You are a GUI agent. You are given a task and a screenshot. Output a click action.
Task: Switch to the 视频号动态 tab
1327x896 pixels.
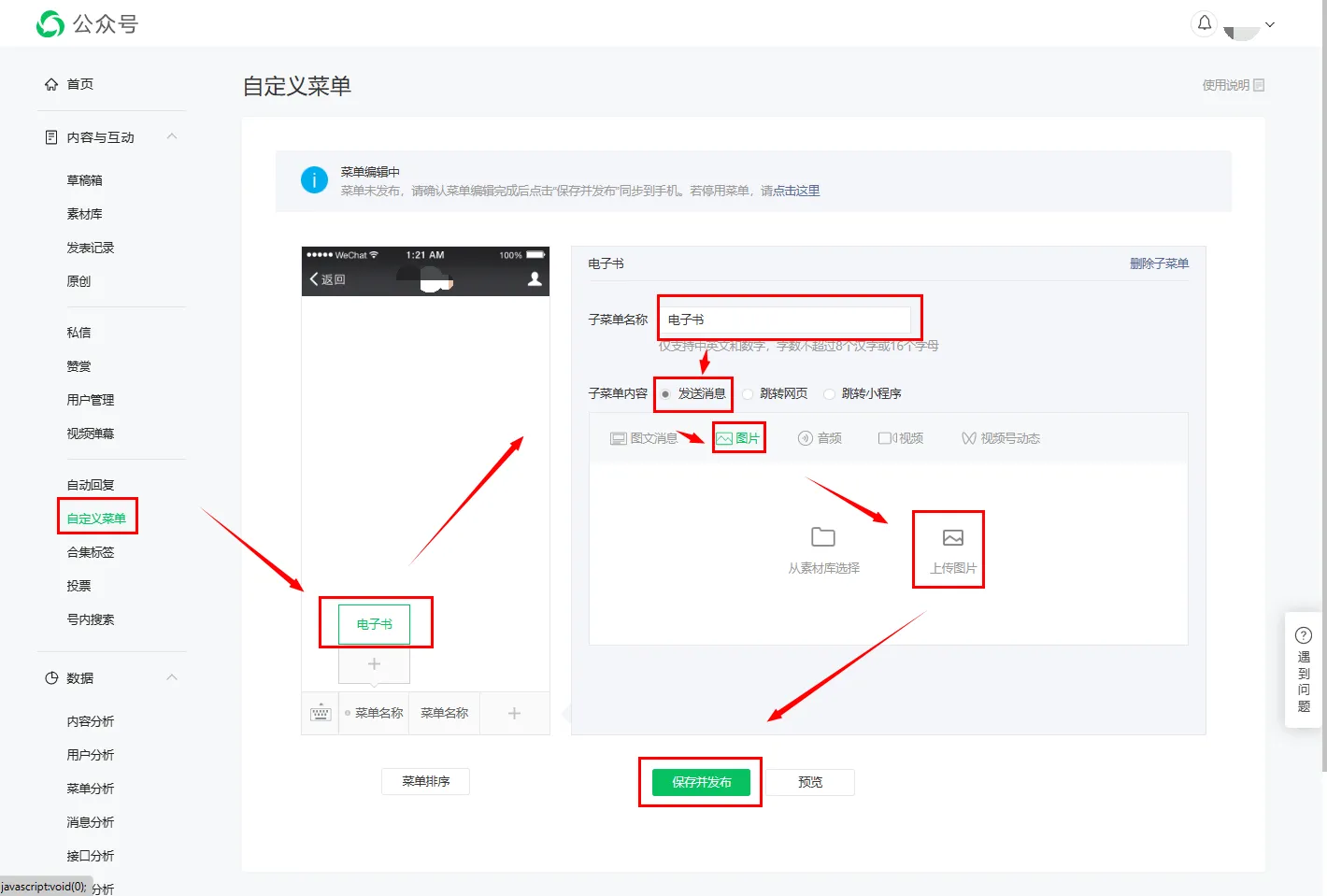pyautogui.click(x=1001, y=438)
